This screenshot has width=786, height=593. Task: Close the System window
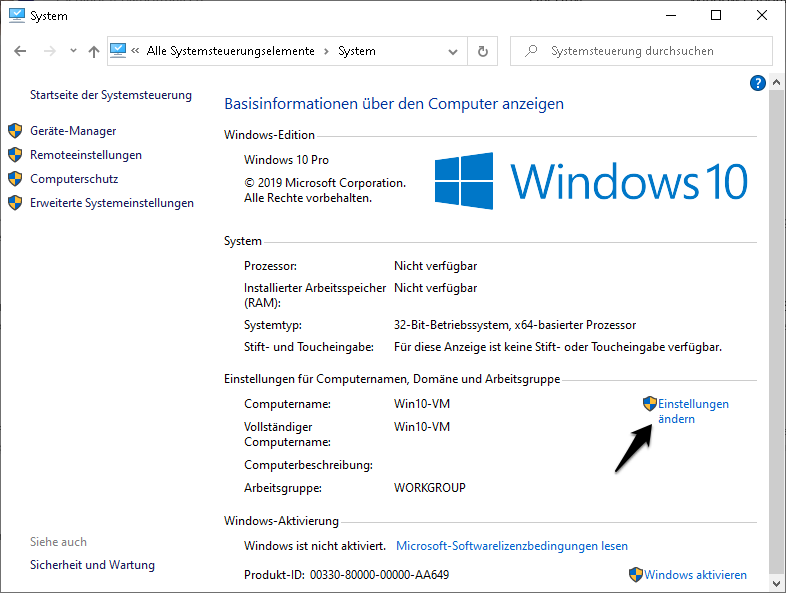coord(761,16)
